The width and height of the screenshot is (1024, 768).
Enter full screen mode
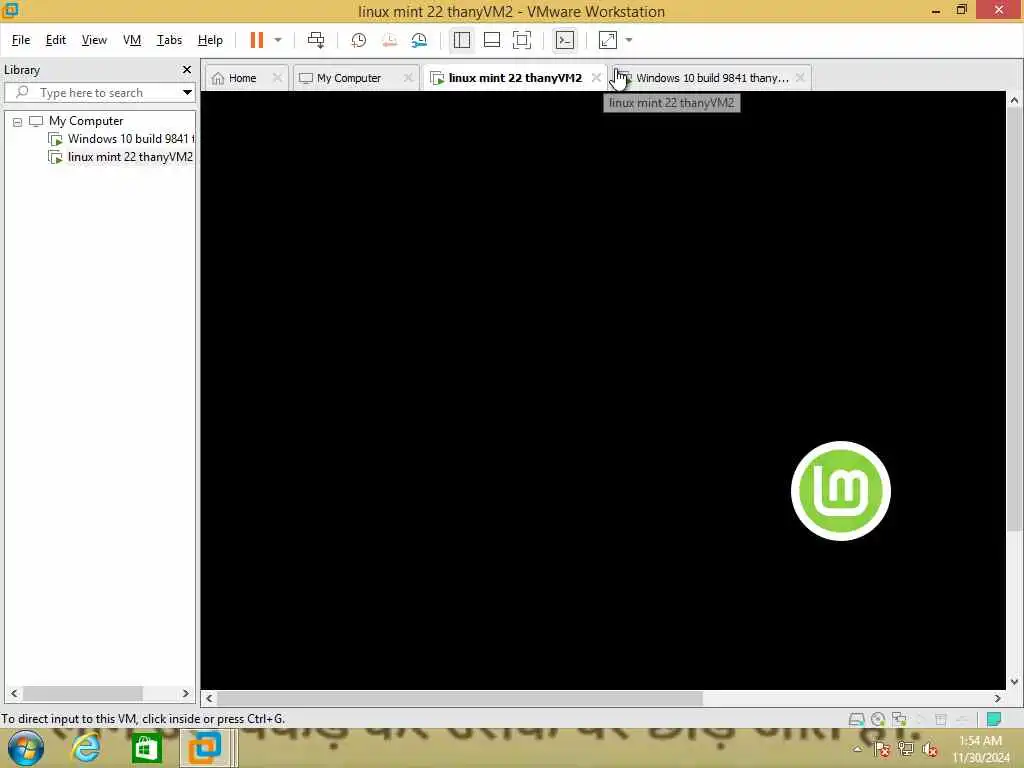click(522, 40)
